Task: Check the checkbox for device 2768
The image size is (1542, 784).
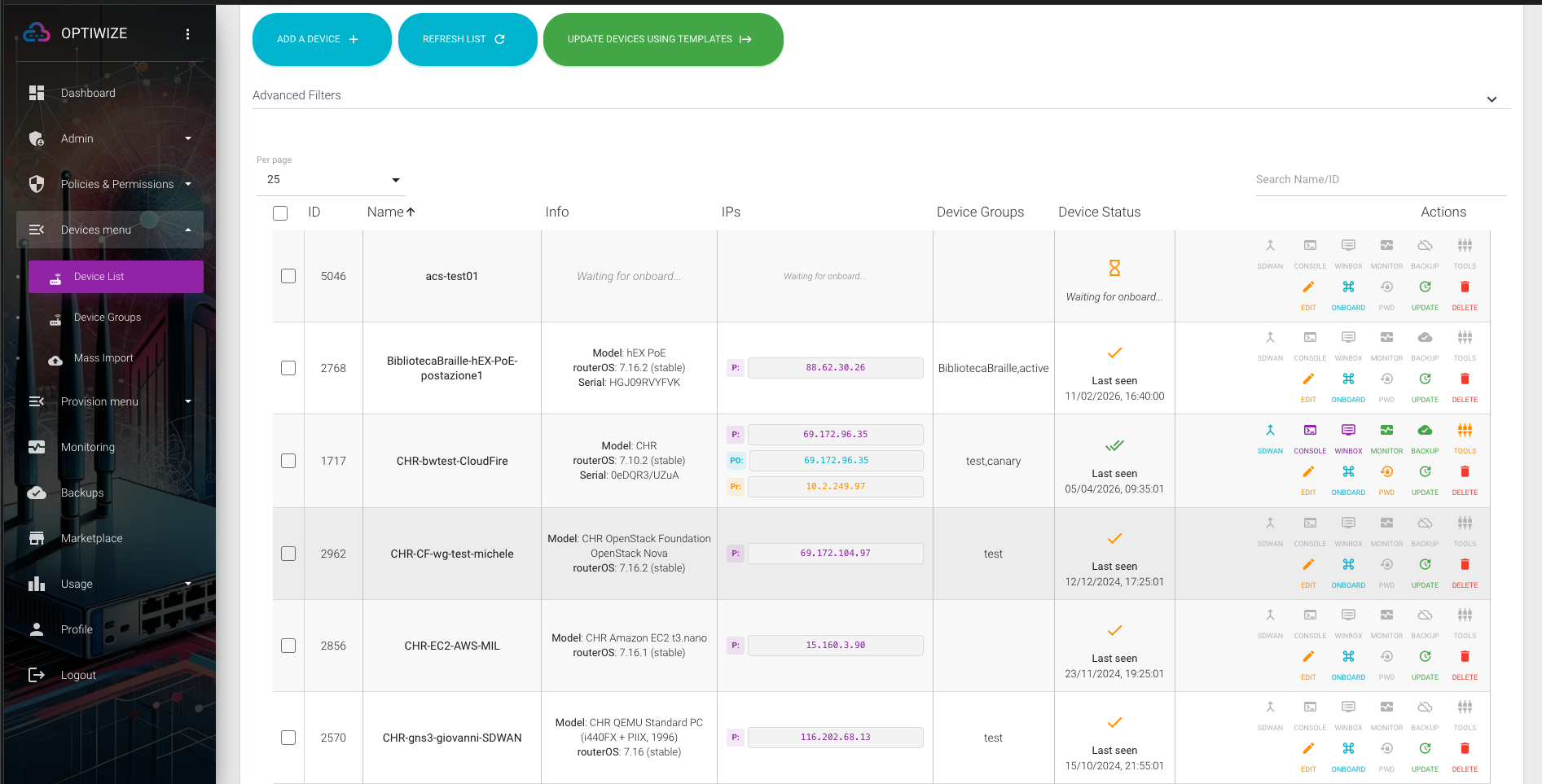Action: coord(288,368)
